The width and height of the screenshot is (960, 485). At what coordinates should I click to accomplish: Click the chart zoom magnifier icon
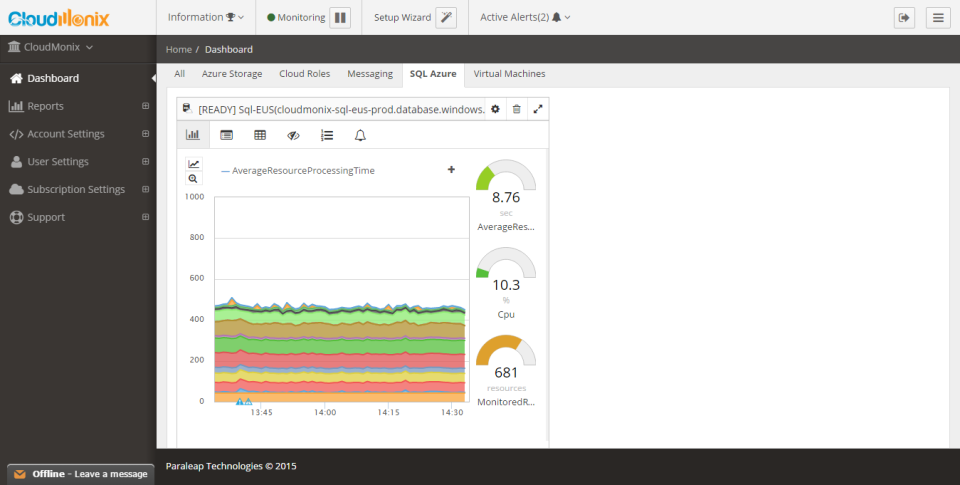(x=193, y=178)
